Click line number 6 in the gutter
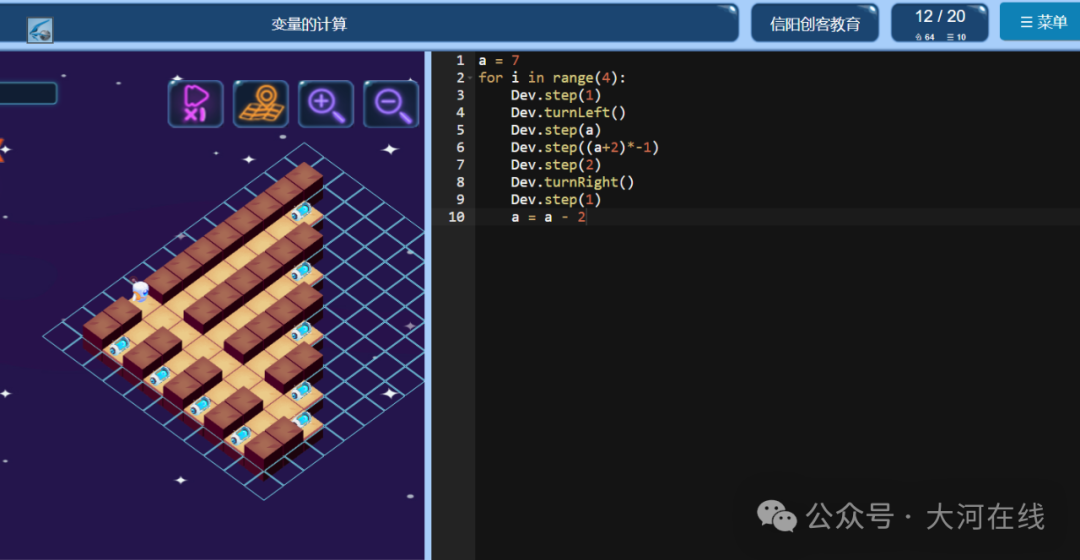Image resolution: width=1080 pixels, height=560 pixels. click(x=459, y=147)
